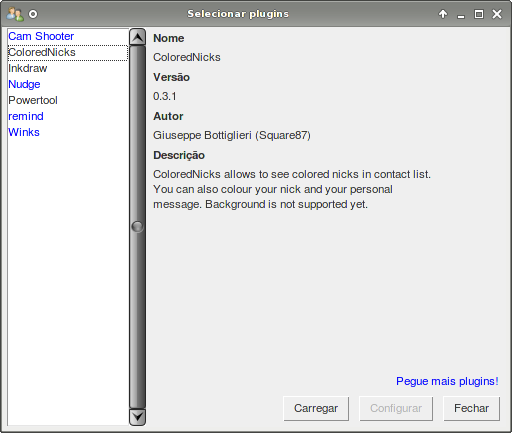Viewport: 512px width, 433px height.
Task: Click the ColoredNicks description paragraph
Action: pyautogui.click(x=292, y=189)
